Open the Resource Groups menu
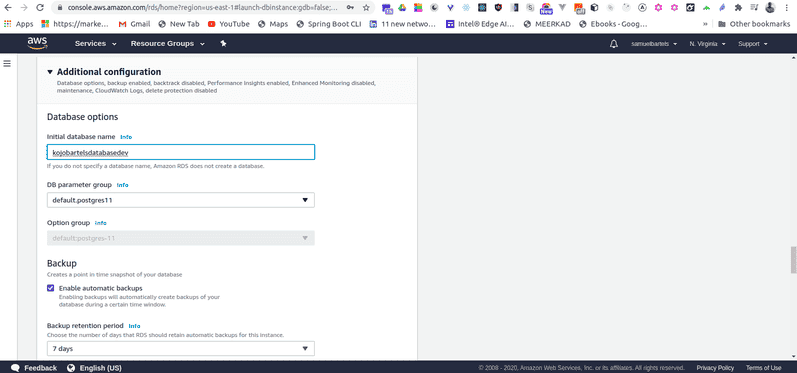Image resolution: width=797 pixels, height=373 pixels. point(168,44)
